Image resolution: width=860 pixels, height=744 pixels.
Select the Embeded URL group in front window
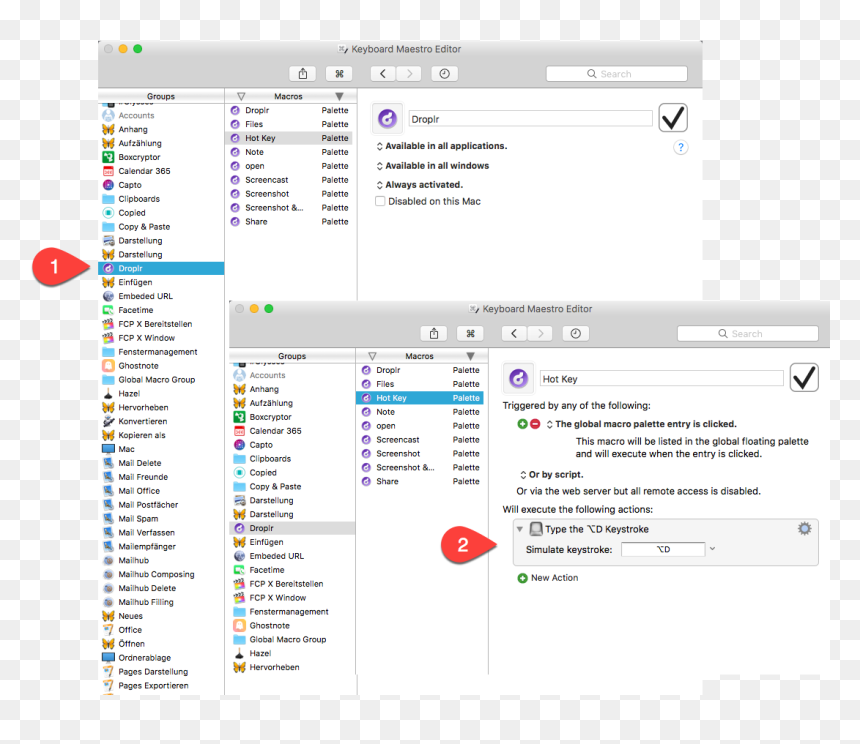(x=292, y=556)
